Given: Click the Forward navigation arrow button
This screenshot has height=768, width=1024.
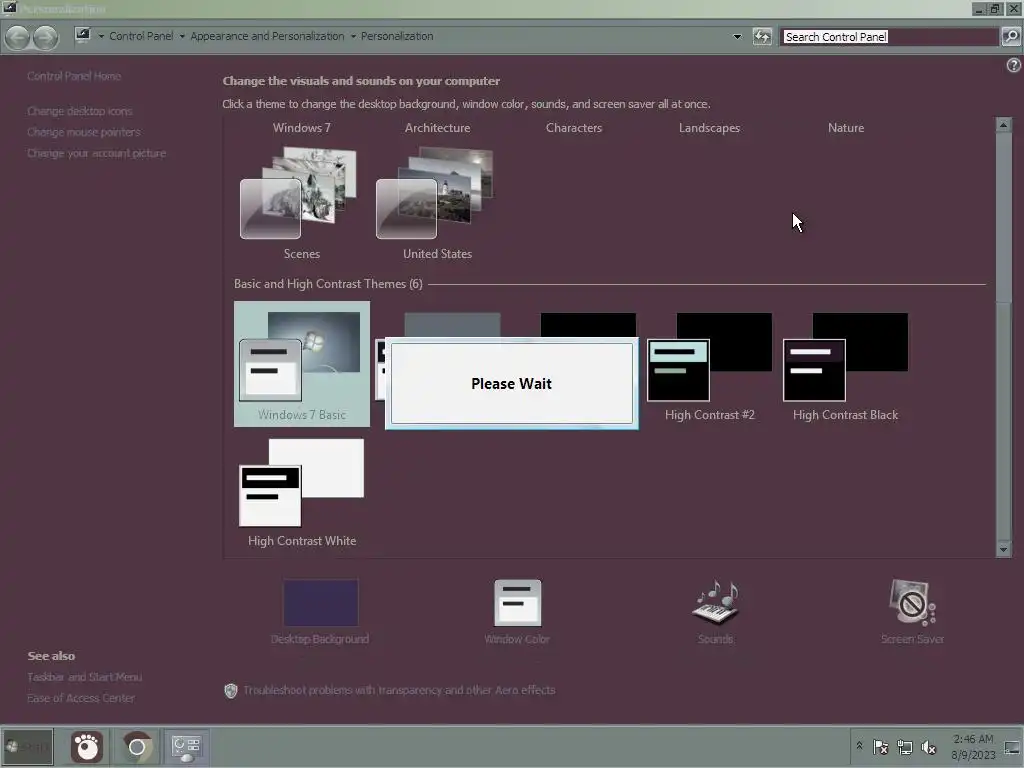Looking at the screenshot, I should coord(45,37).
